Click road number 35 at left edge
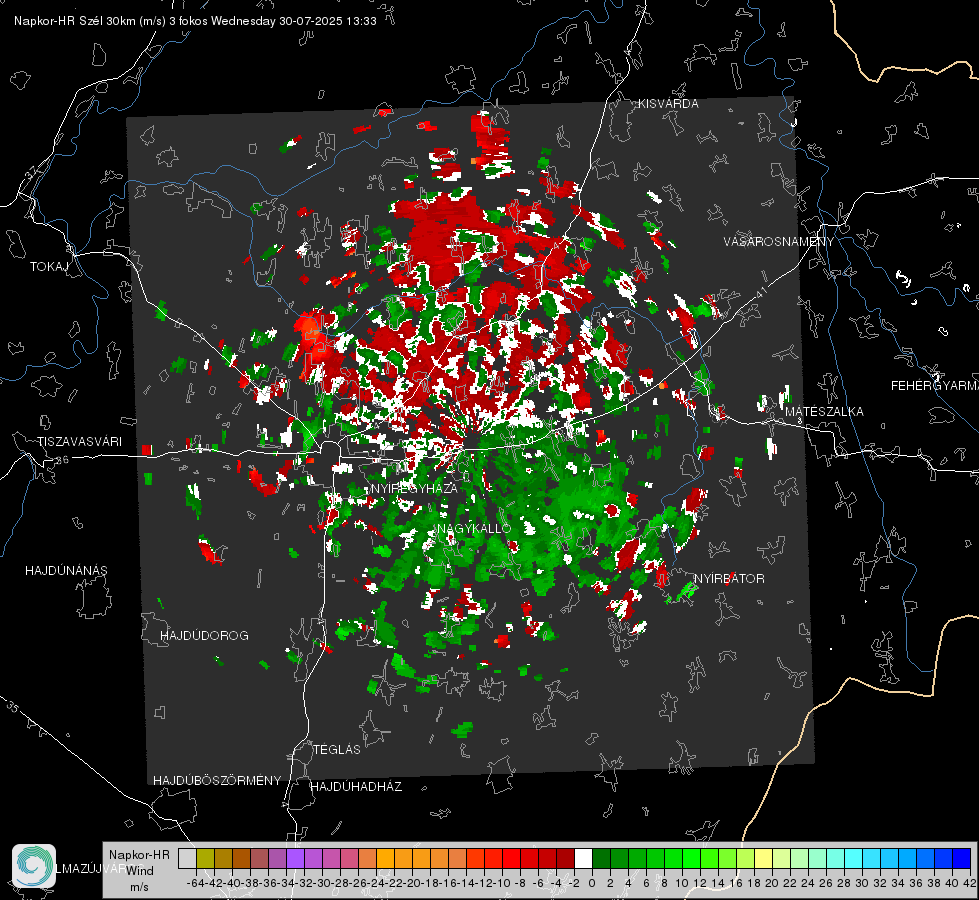This screenshot has height=900, width=979. [12, 706]
